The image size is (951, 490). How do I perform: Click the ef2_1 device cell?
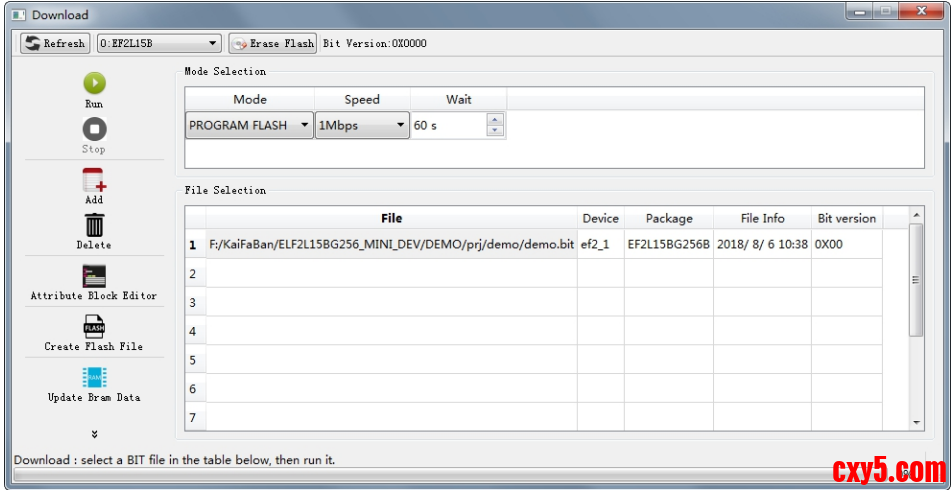[600, 244]
